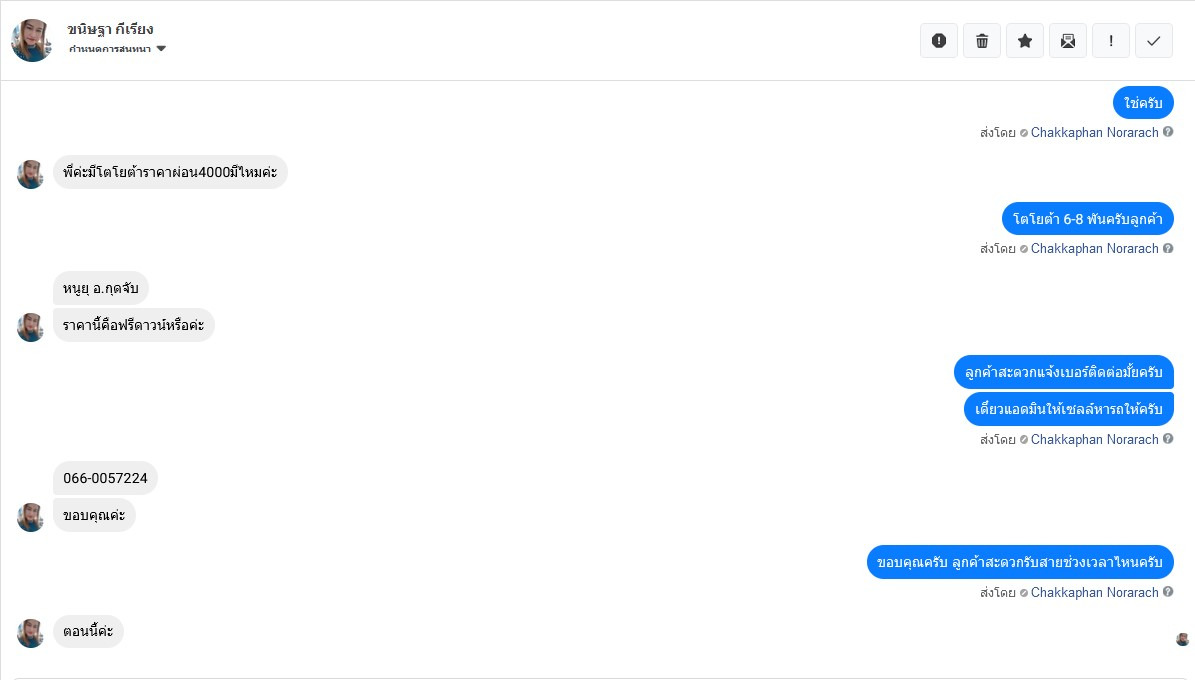This screenshot has height=680, width=1195.
Task: Open the 'กำหนดการสนทนา' dropdown
Action: [117, 49]
